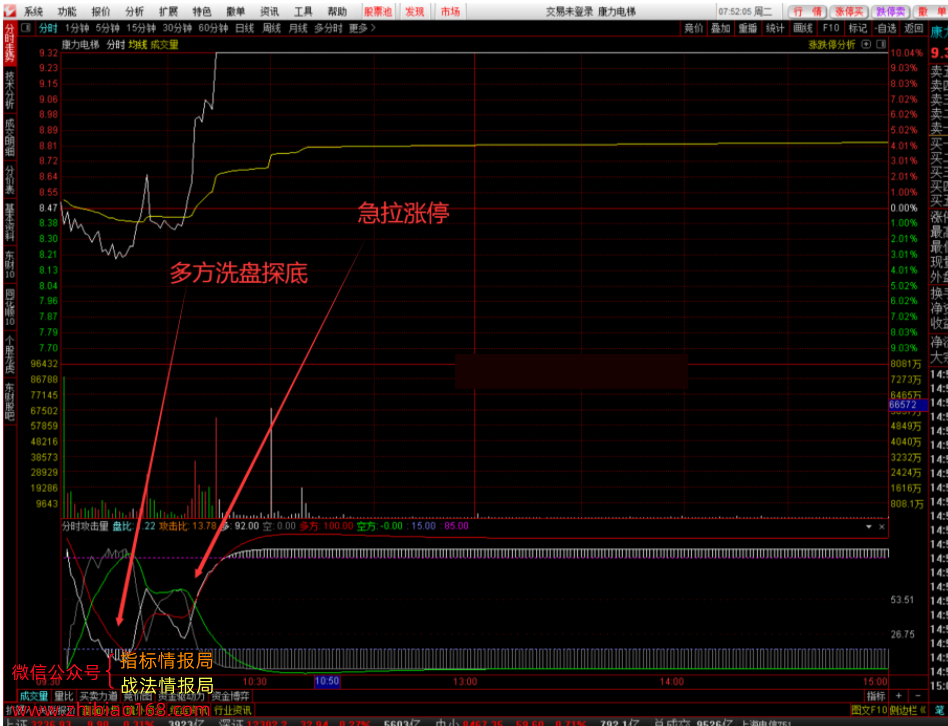Click the -自选 toolbar button
The image size is (948, 726).
pos(886,28)
